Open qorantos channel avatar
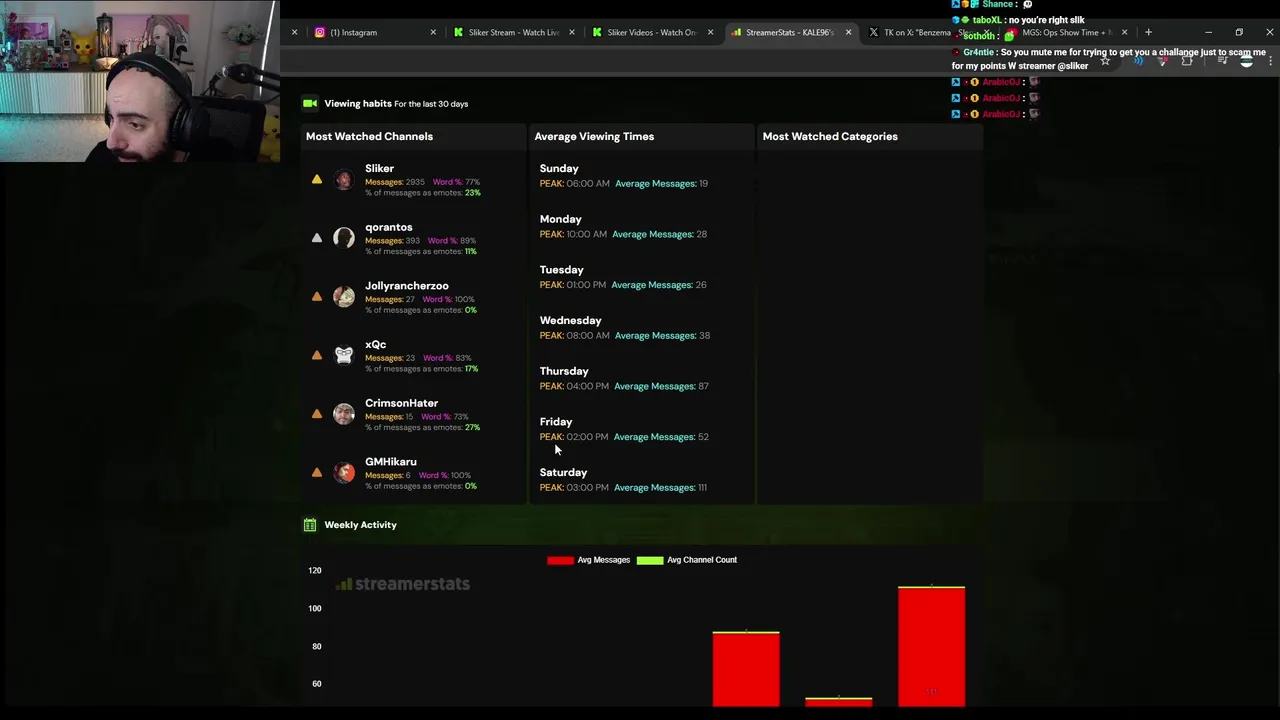The height and width of the screenshot is (720, 1280). 344,238
